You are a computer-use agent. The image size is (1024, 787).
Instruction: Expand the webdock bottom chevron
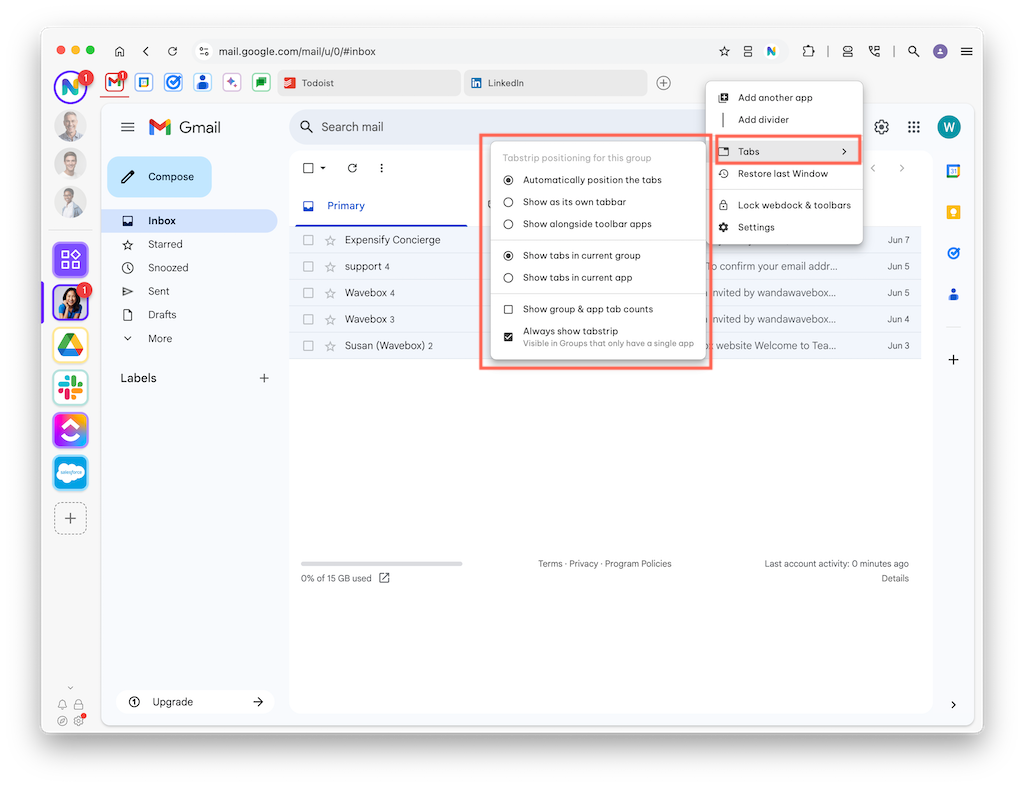[71, 687]
